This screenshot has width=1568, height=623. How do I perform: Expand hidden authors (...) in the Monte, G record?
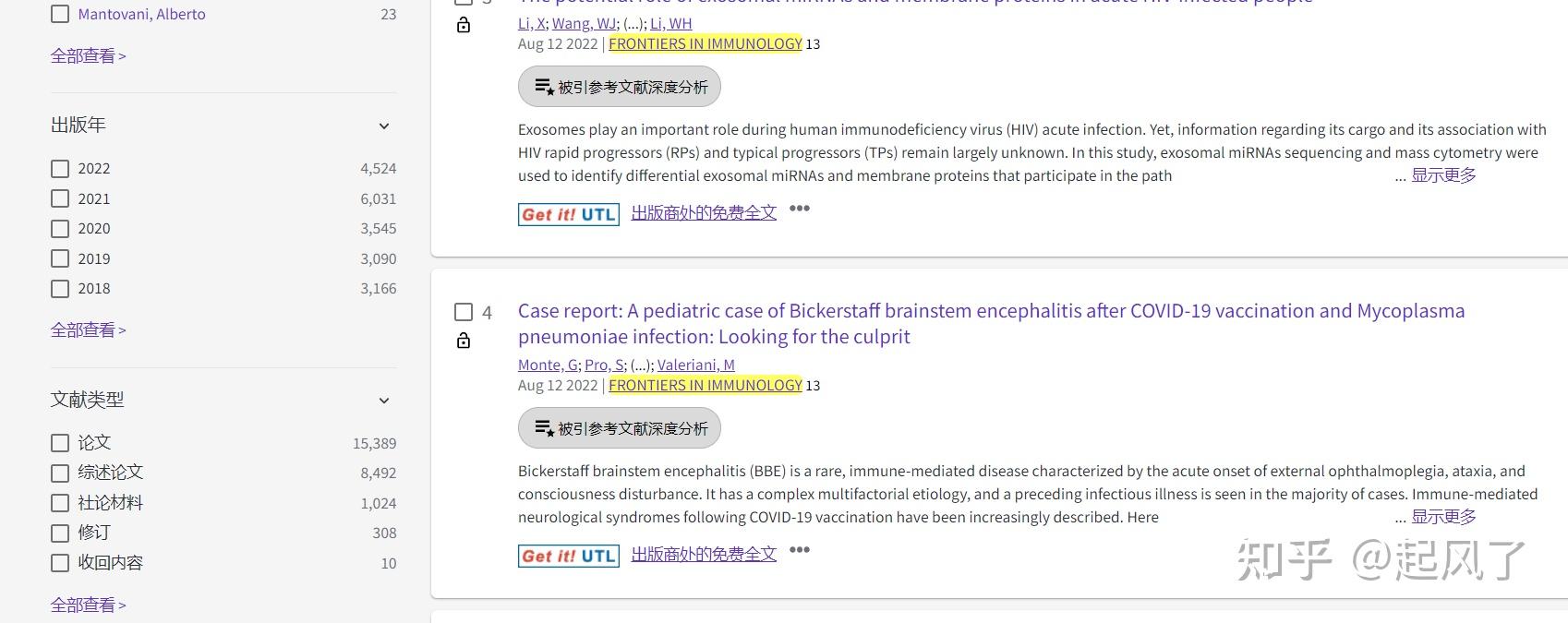click(641, 365)
